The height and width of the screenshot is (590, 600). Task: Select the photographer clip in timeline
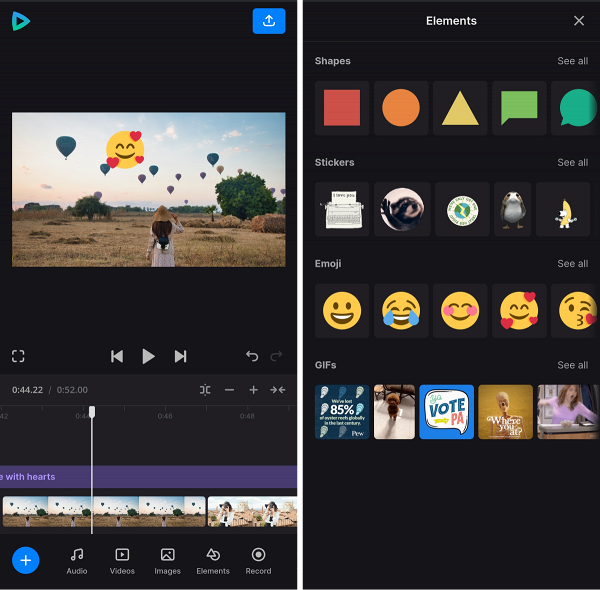[253, 512]
